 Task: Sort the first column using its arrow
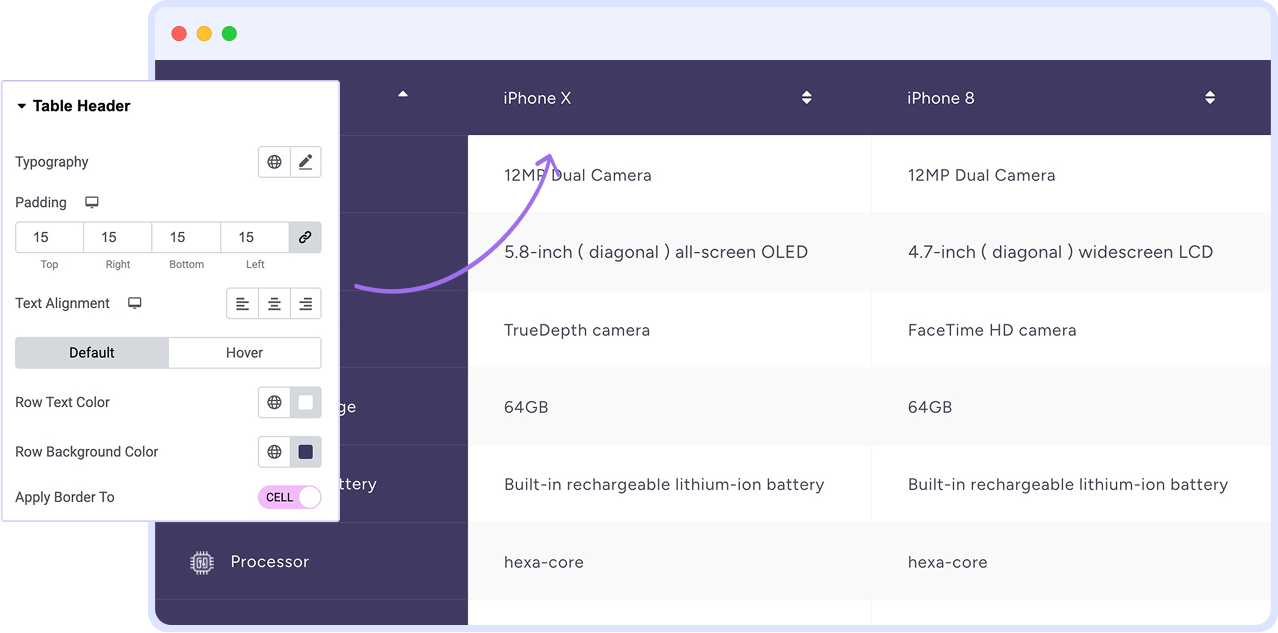click(x=403, y=95)
